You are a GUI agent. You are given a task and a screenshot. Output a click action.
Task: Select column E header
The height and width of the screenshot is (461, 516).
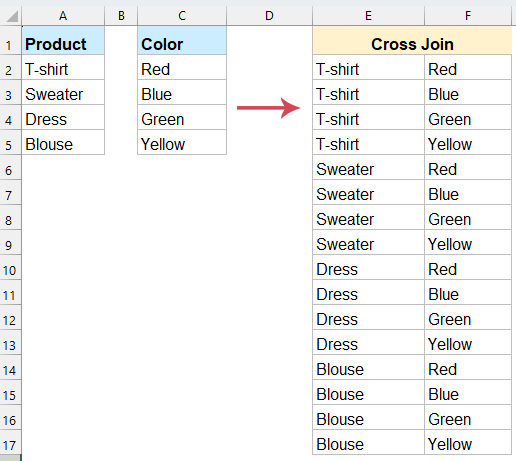(368, 16)
